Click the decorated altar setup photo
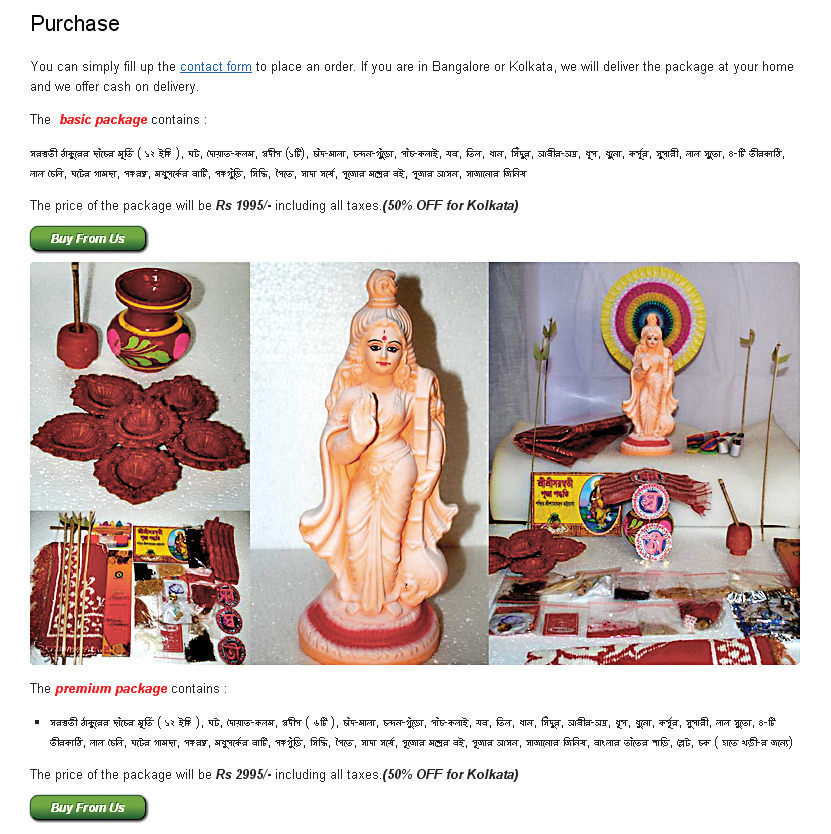 (x=644, y=463)
